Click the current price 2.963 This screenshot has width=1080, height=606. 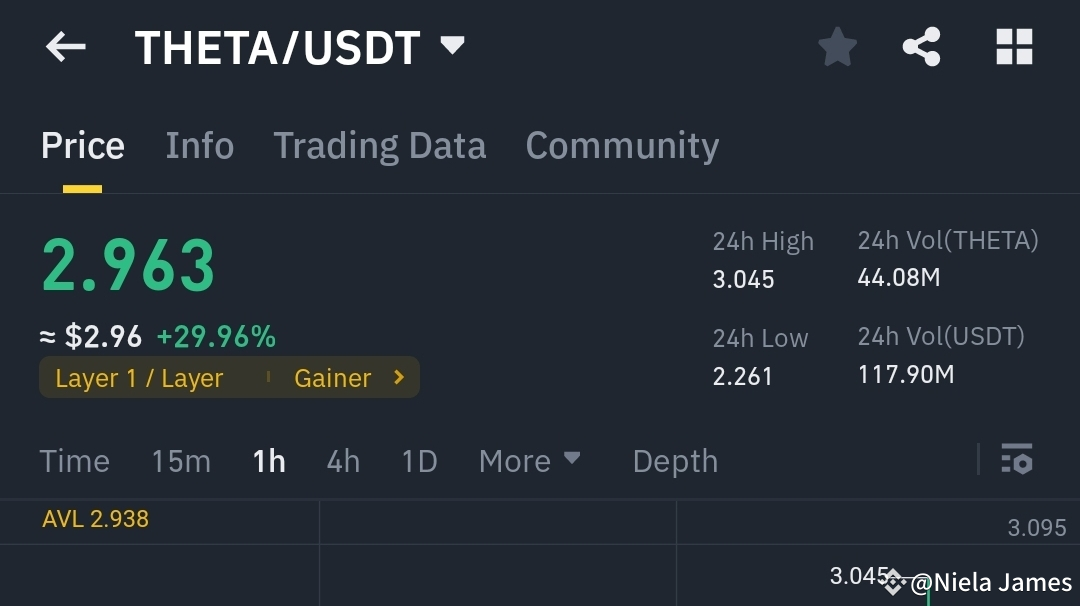[x=128, y=265]
